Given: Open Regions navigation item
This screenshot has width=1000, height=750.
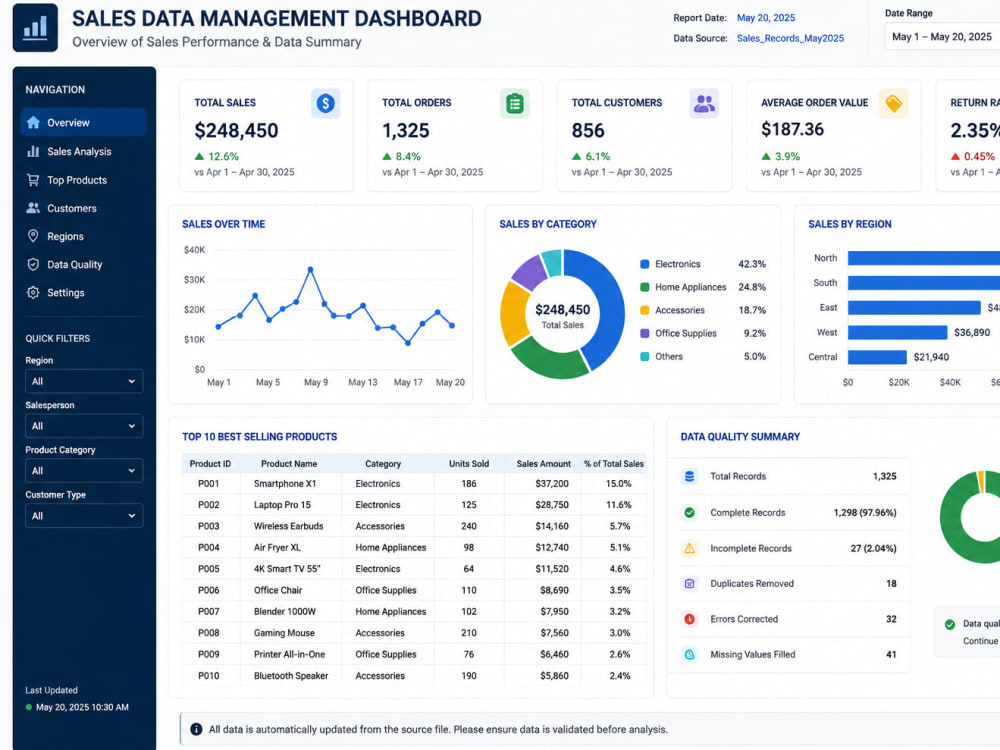Looking at the screenshot, I should (84, 236).
